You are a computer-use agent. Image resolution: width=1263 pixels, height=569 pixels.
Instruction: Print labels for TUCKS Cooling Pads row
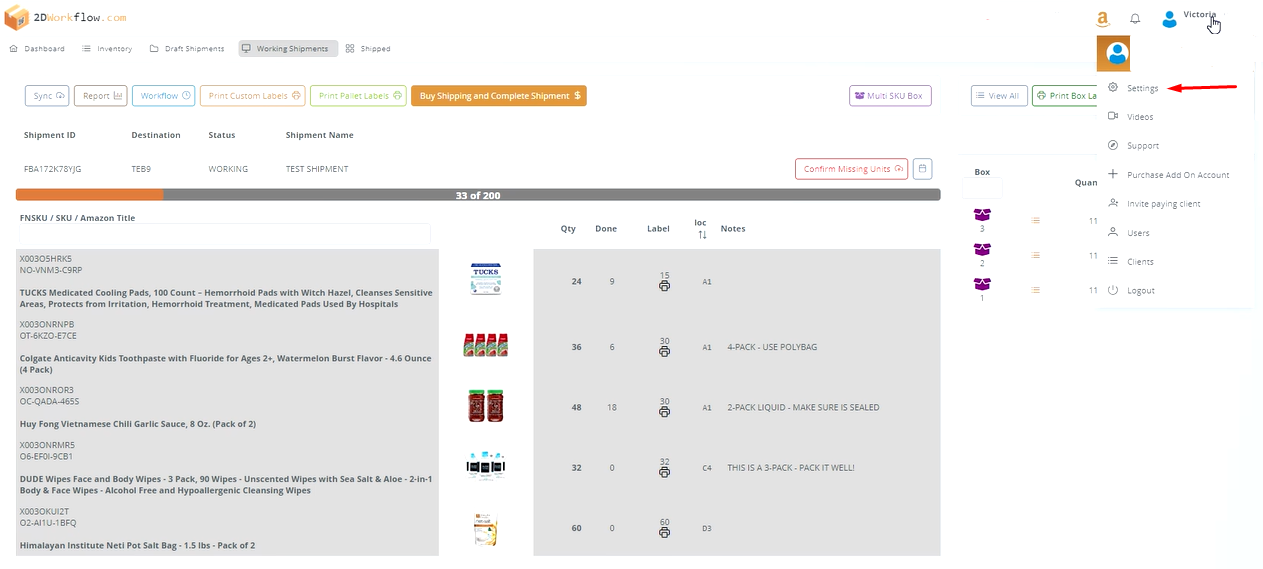664,287
